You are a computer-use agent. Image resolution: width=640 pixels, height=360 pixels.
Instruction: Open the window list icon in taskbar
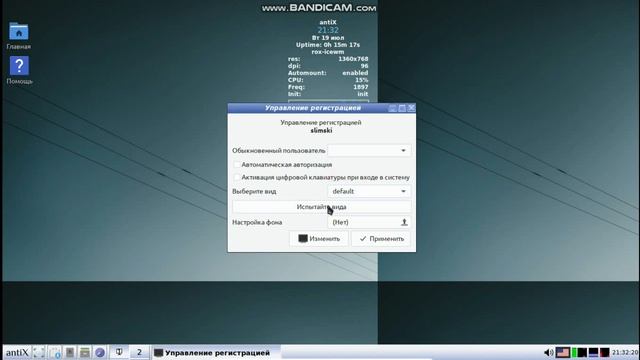click(x=84, y=352)
